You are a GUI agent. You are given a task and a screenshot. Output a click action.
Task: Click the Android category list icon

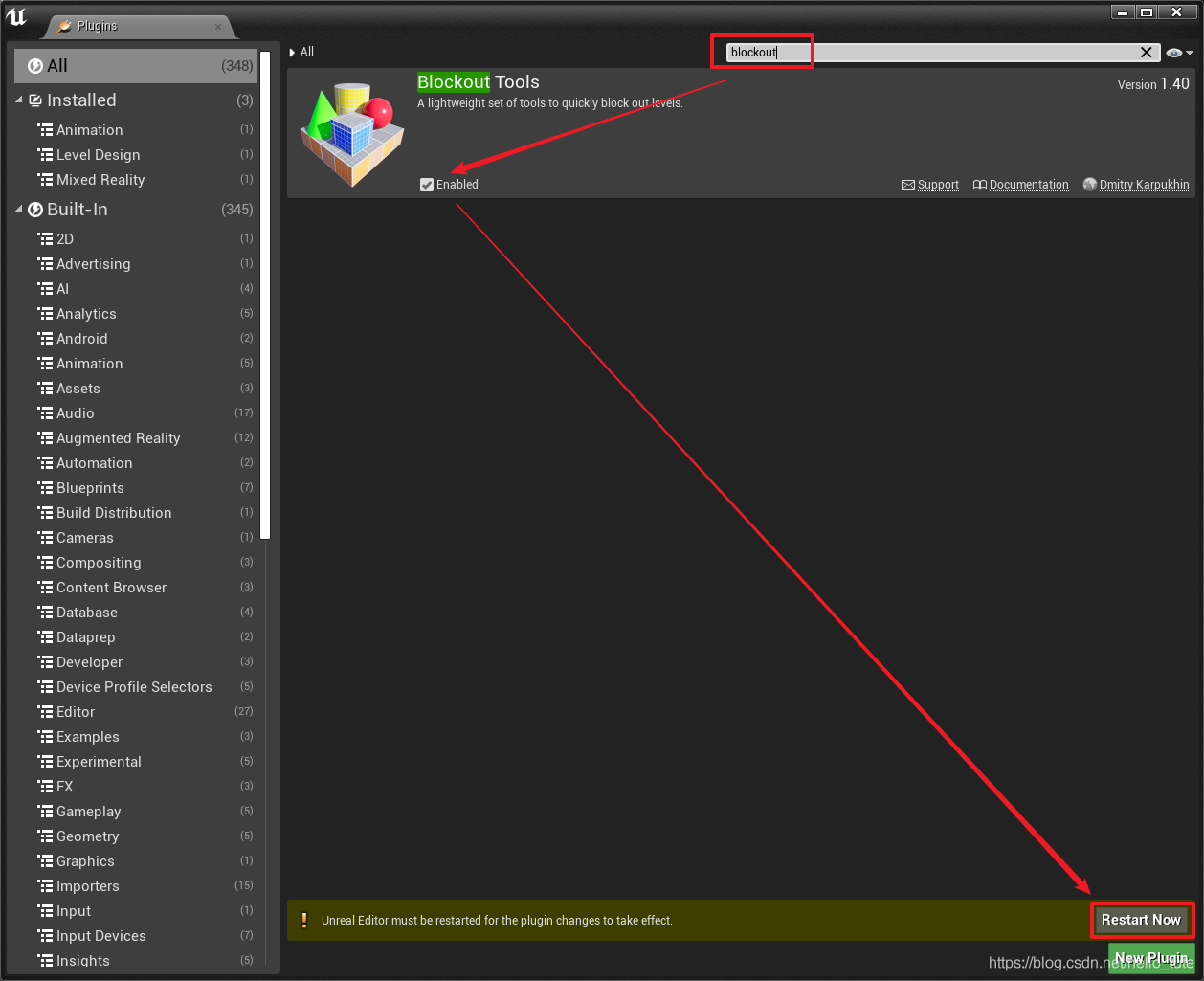[x=45, y=339]
